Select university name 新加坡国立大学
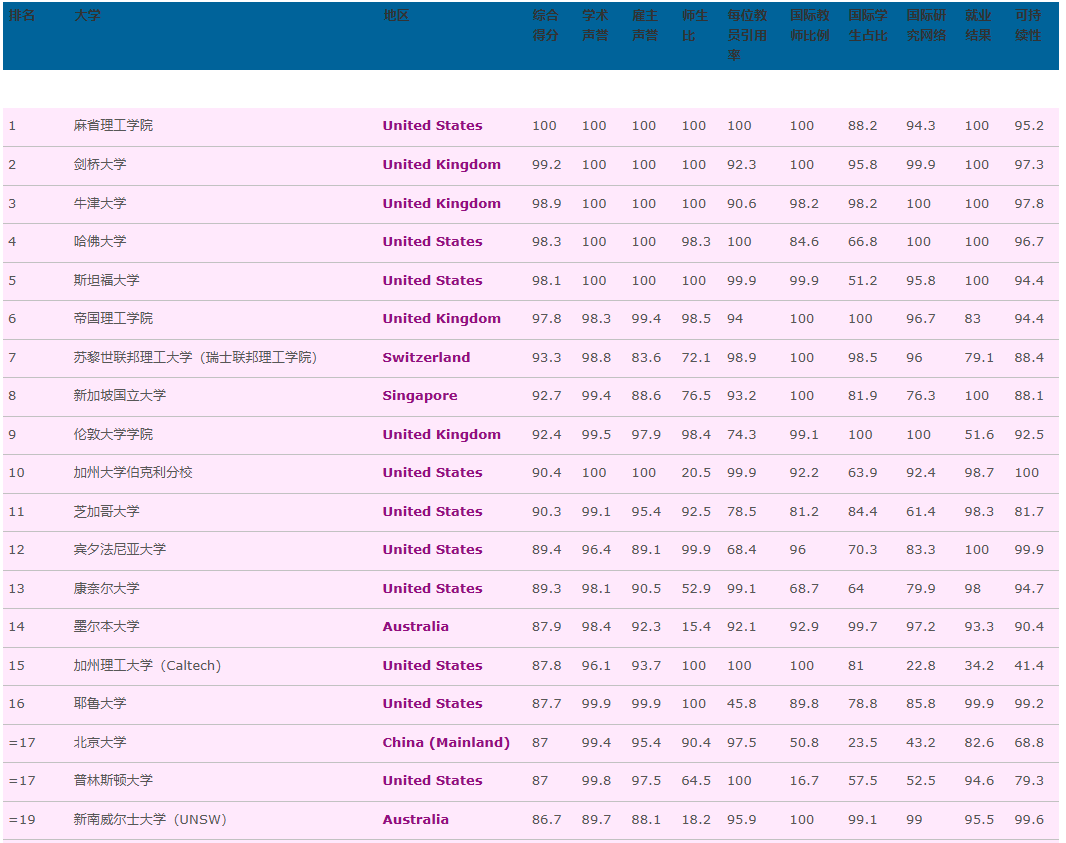The height and width of the screenshot is (843, 1066). [x=120, y=395]
